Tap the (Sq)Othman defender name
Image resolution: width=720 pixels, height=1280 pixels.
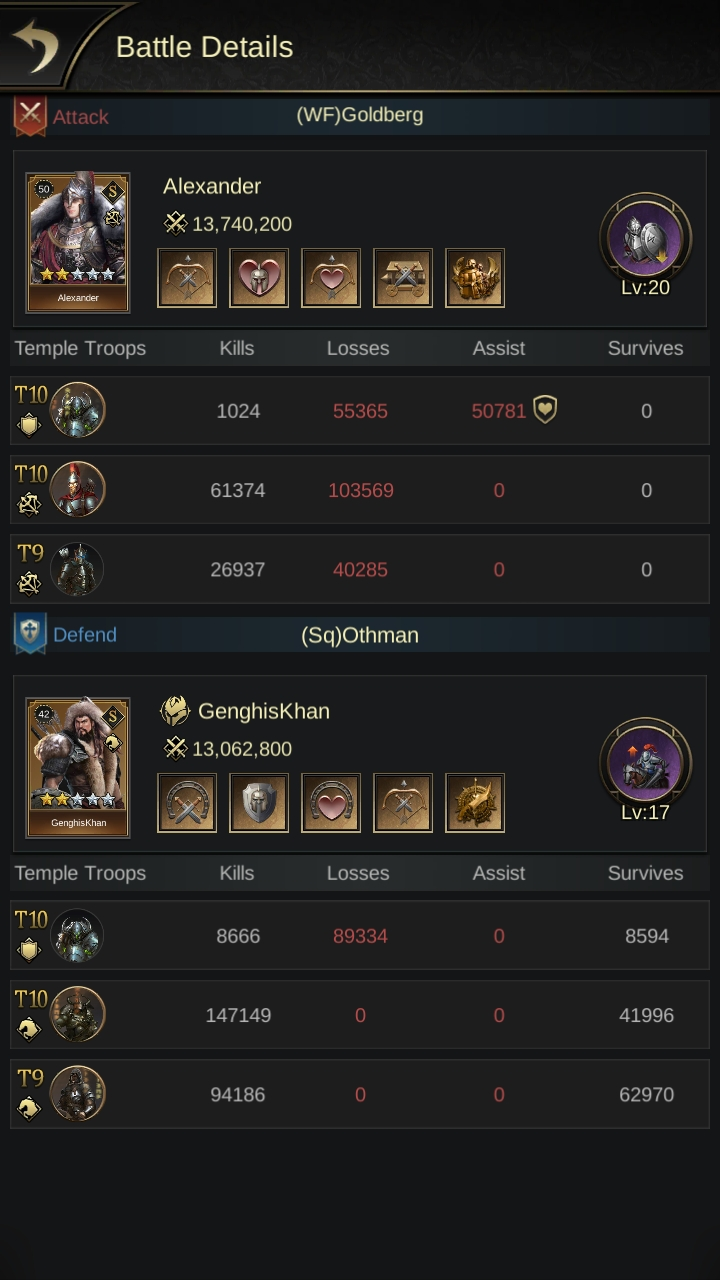coord(360,635)
